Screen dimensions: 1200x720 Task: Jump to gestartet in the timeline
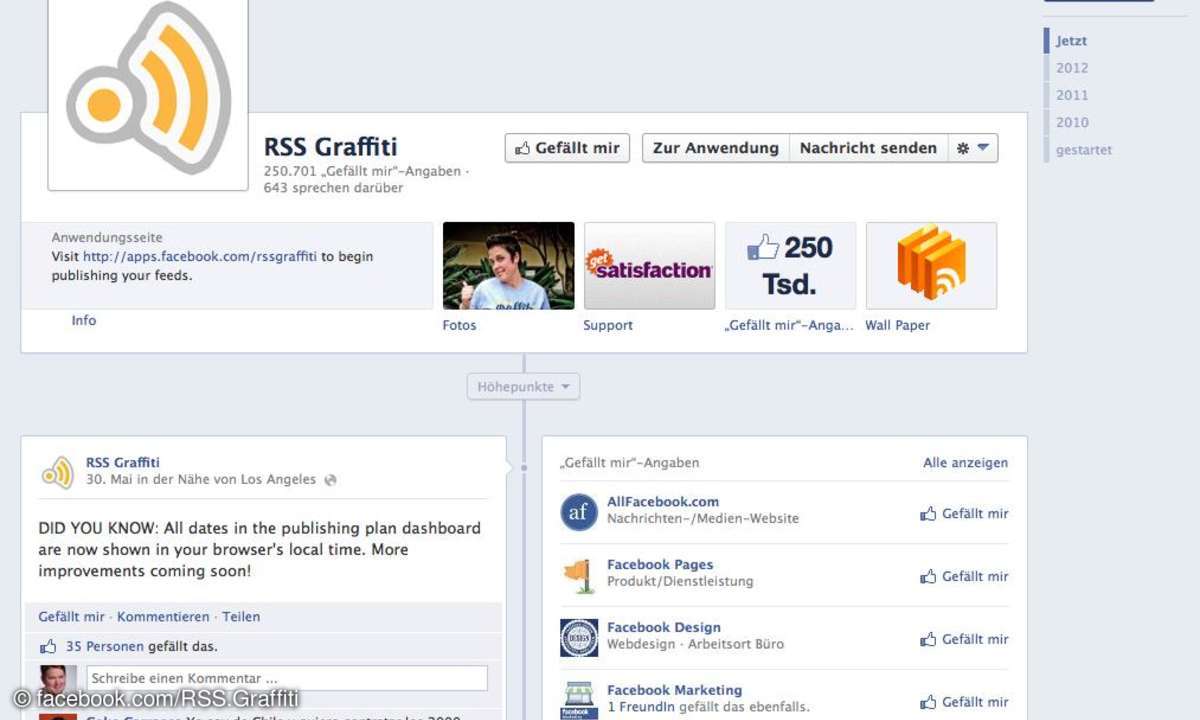tap(1084, 150)
